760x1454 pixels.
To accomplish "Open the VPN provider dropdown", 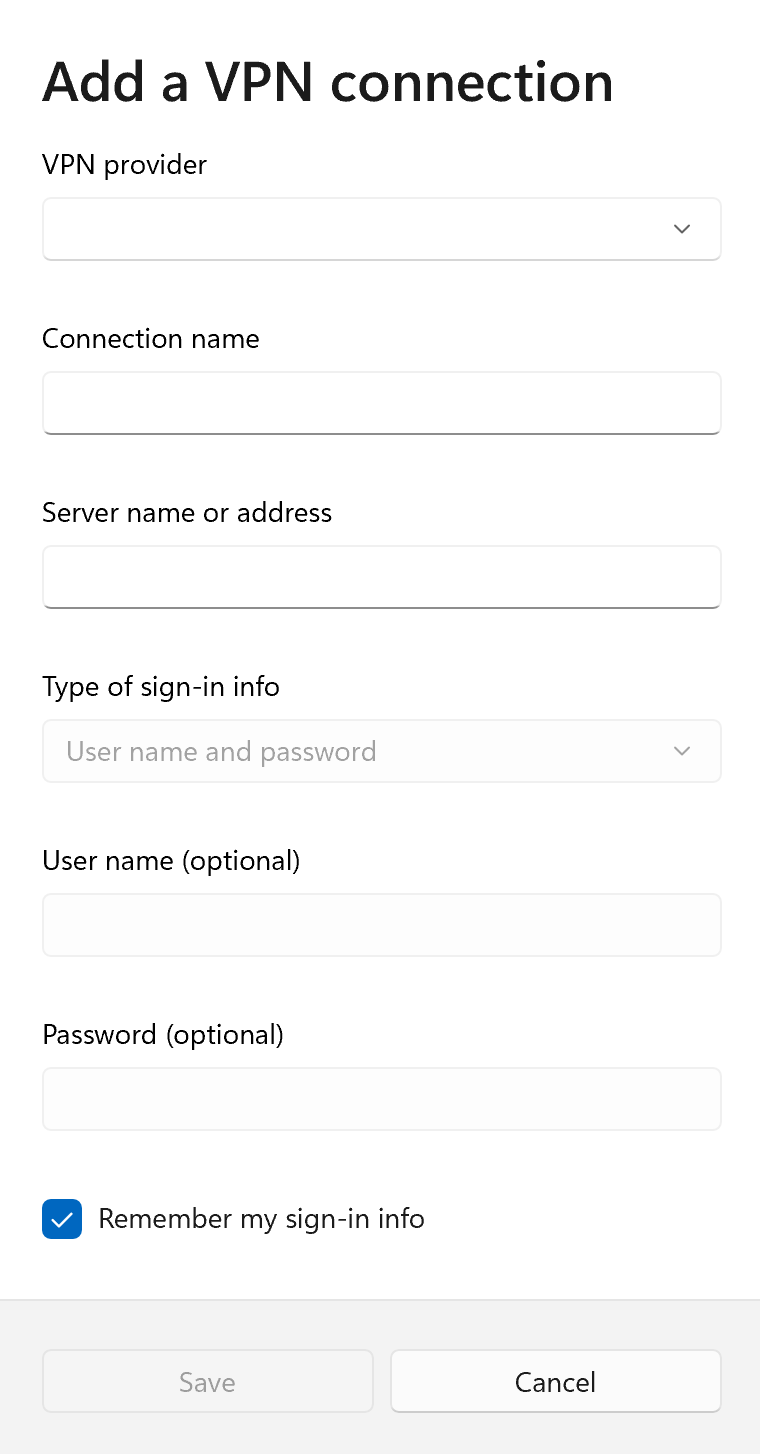I will click(381, 229).
